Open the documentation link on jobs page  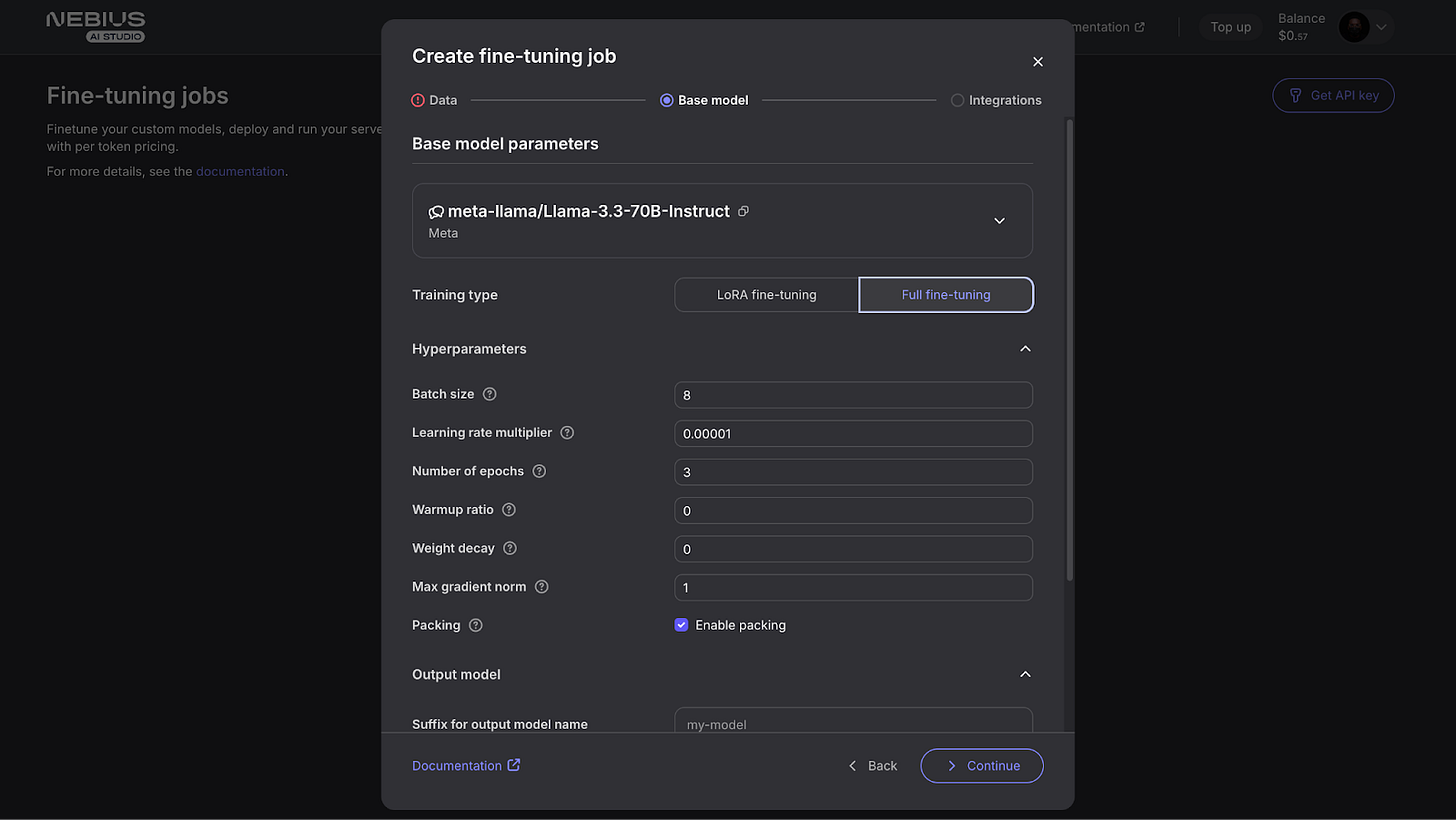pos(240,171)
